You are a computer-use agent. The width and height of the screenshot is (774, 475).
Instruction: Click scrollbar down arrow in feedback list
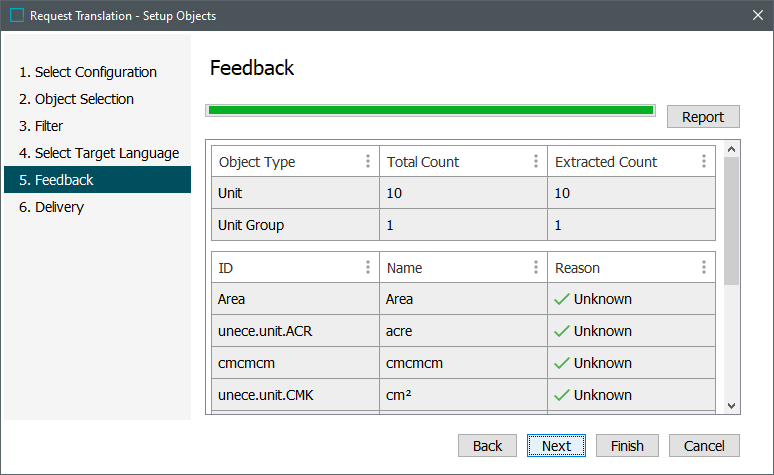coord(731,405)
